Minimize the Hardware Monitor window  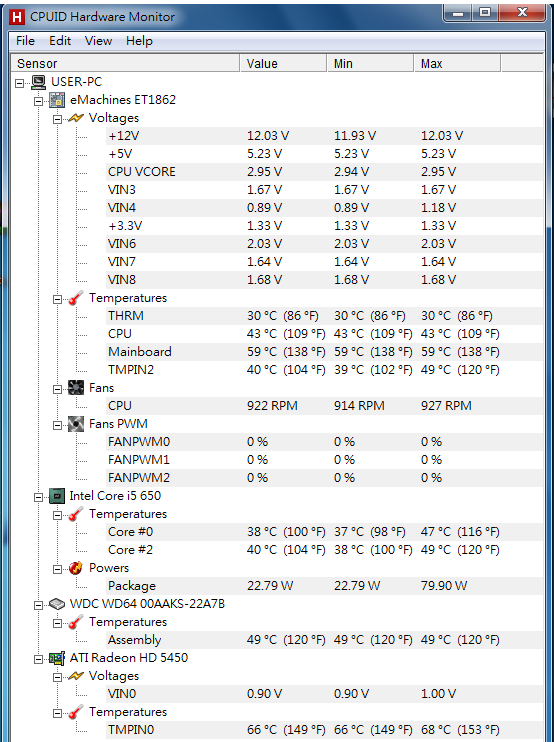click(457, 12)
